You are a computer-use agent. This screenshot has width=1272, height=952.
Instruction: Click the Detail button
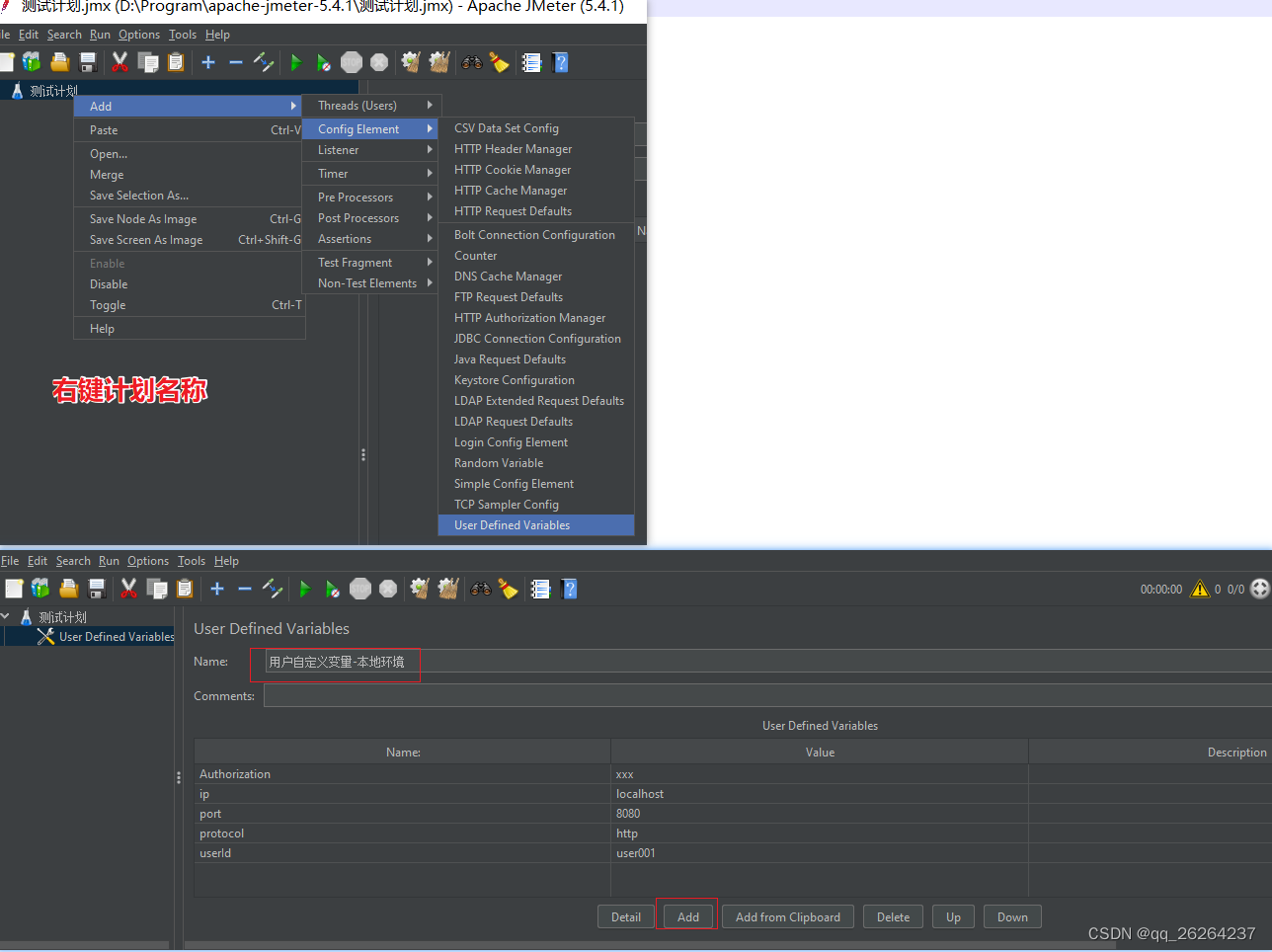pos(626,917)
